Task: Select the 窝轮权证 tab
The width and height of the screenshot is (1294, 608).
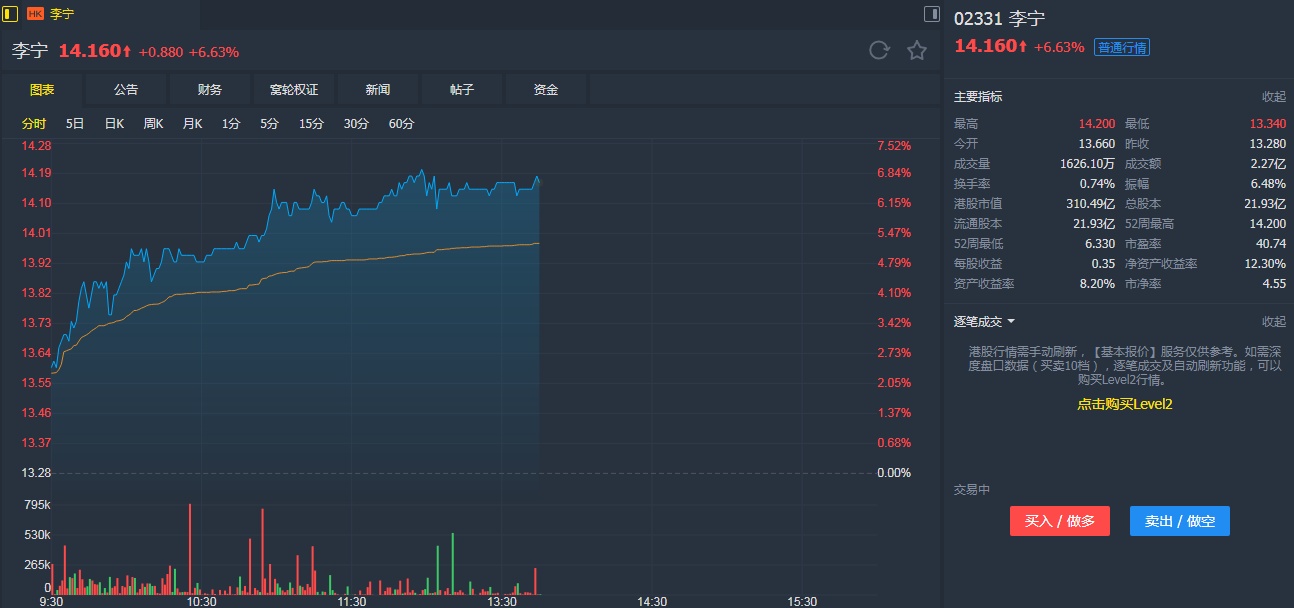Action: coord(294,90)
